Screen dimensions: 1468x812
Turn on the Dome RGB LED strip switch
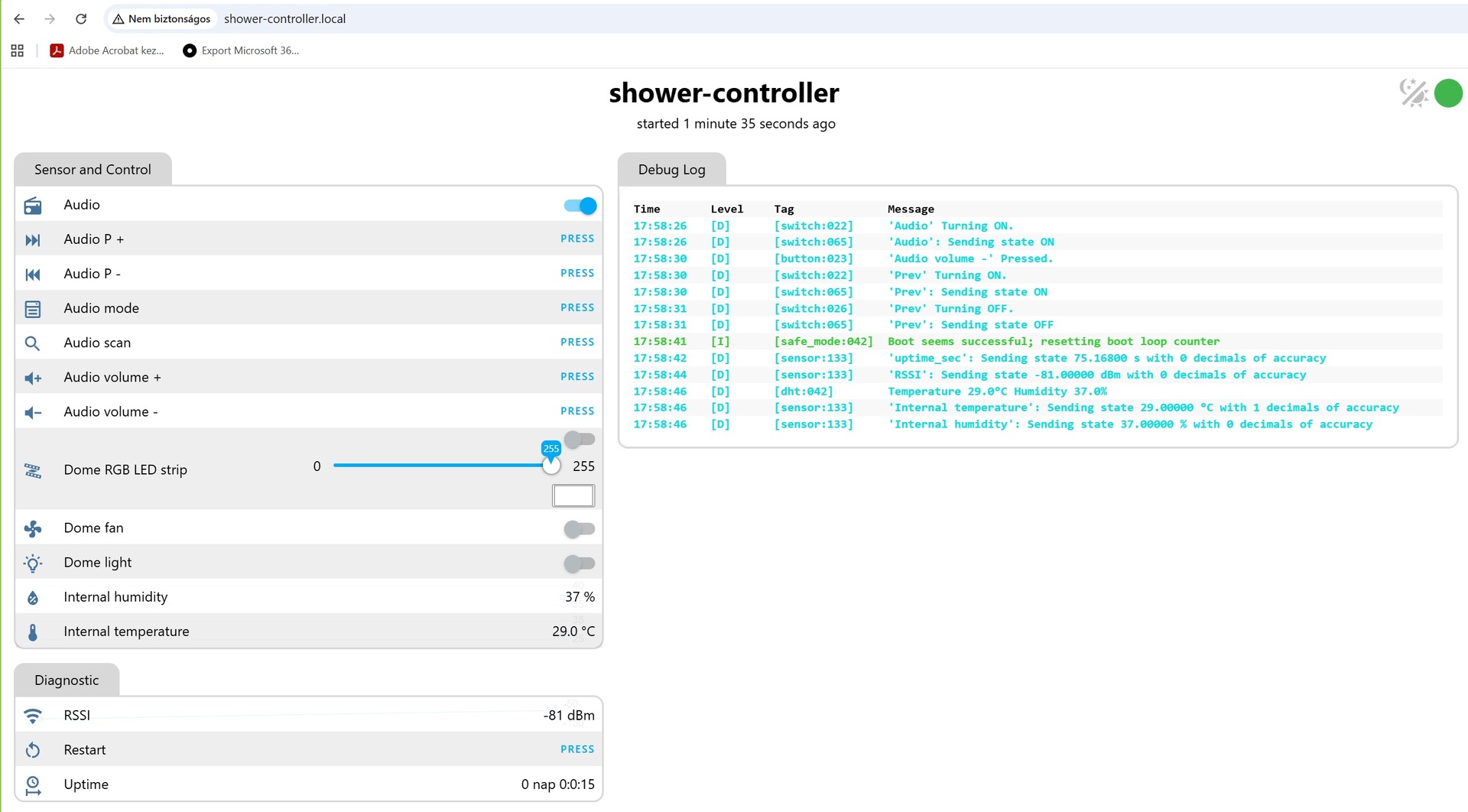(x=580, y=439)
